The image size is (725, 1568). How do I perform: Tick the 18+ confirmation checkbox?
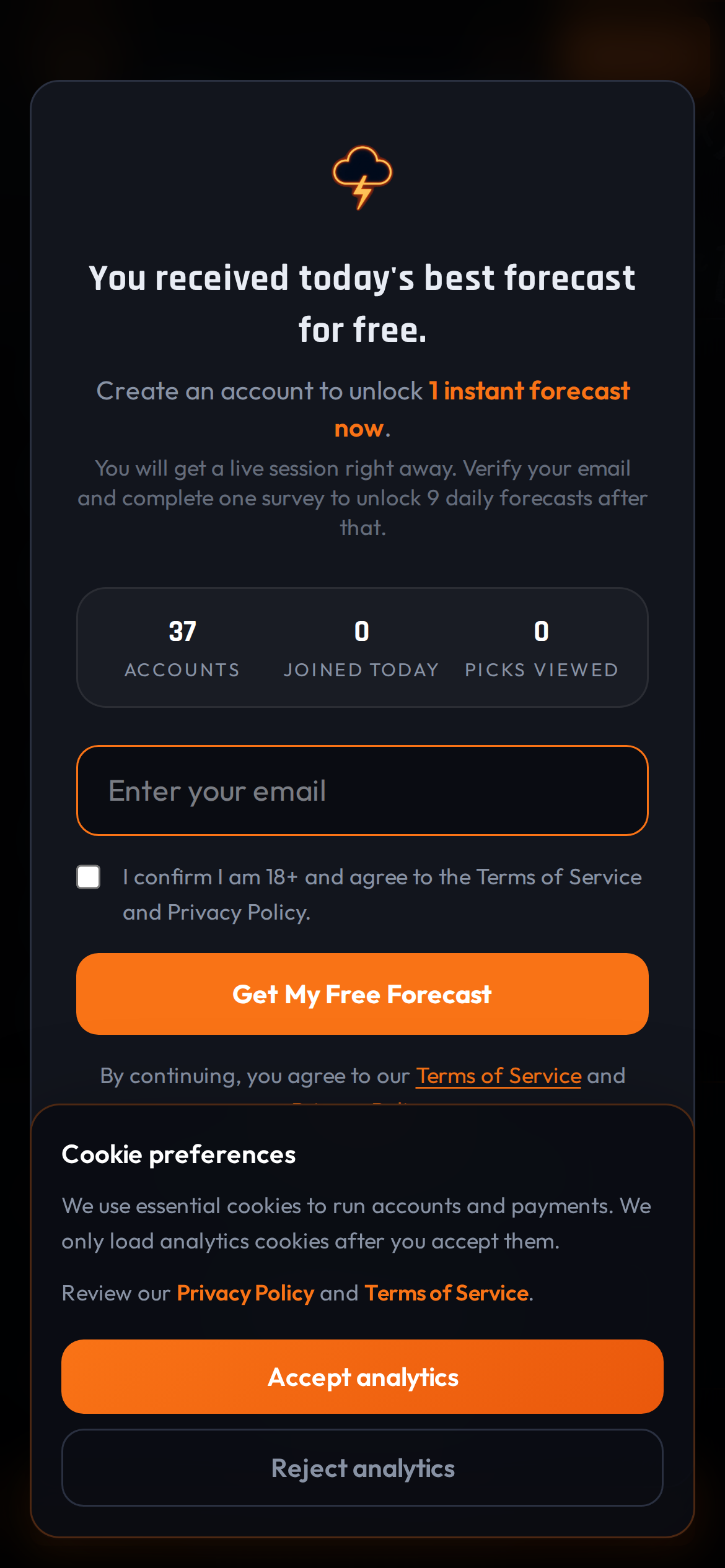(89, 877)
